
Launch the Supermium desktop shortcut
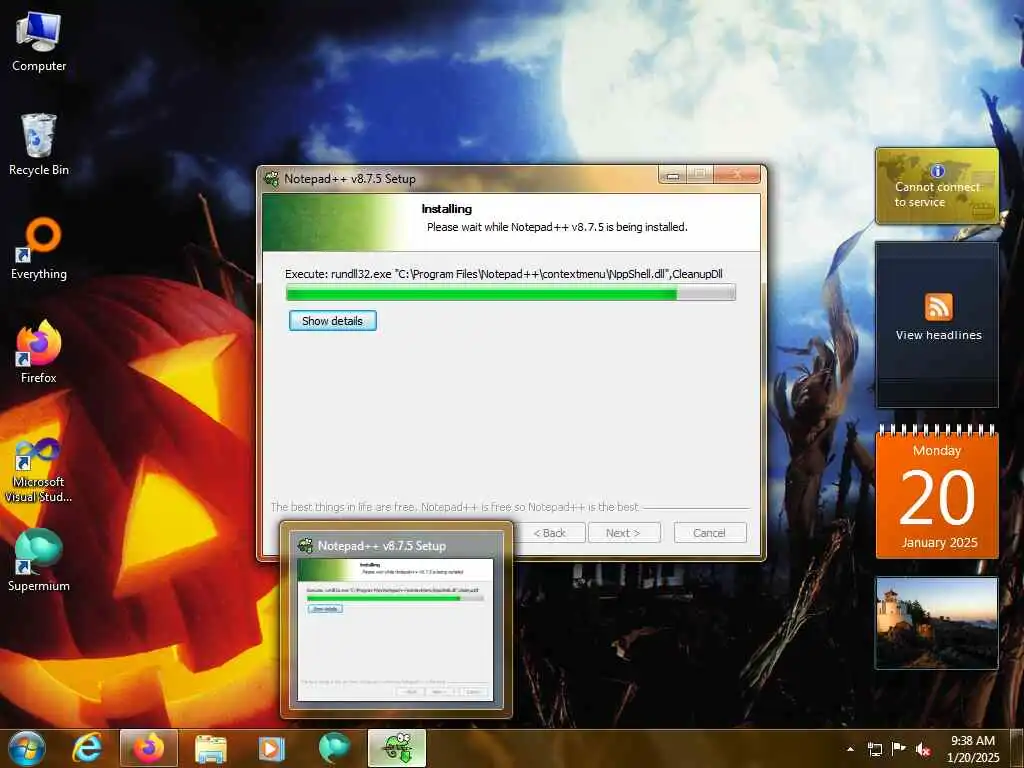tap(39, 560)
